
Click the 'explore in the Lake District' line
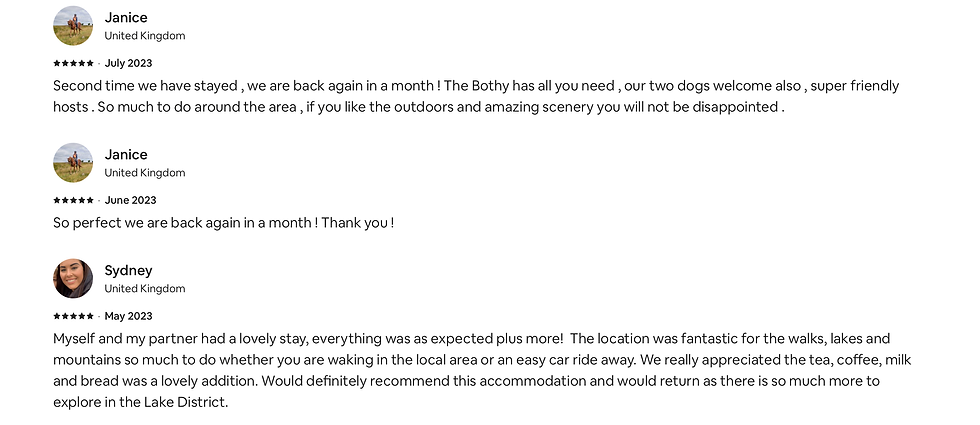coord(141,402)
